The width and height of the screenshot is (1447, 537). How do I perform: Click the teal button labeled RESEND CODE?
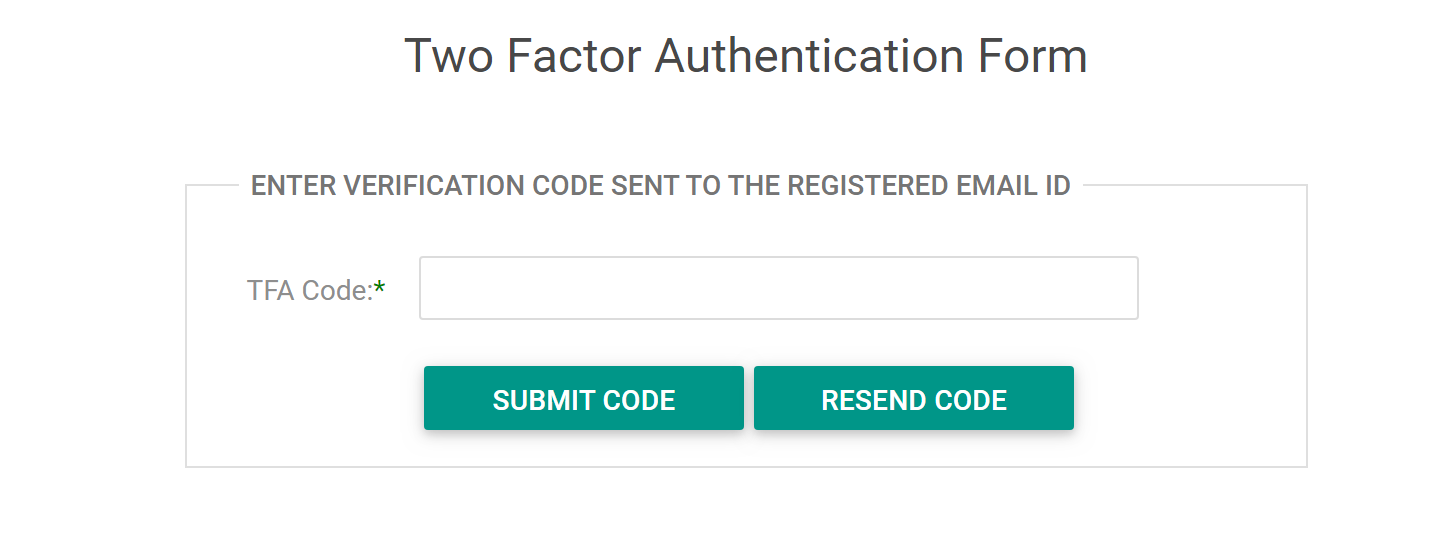click(913, 398)
